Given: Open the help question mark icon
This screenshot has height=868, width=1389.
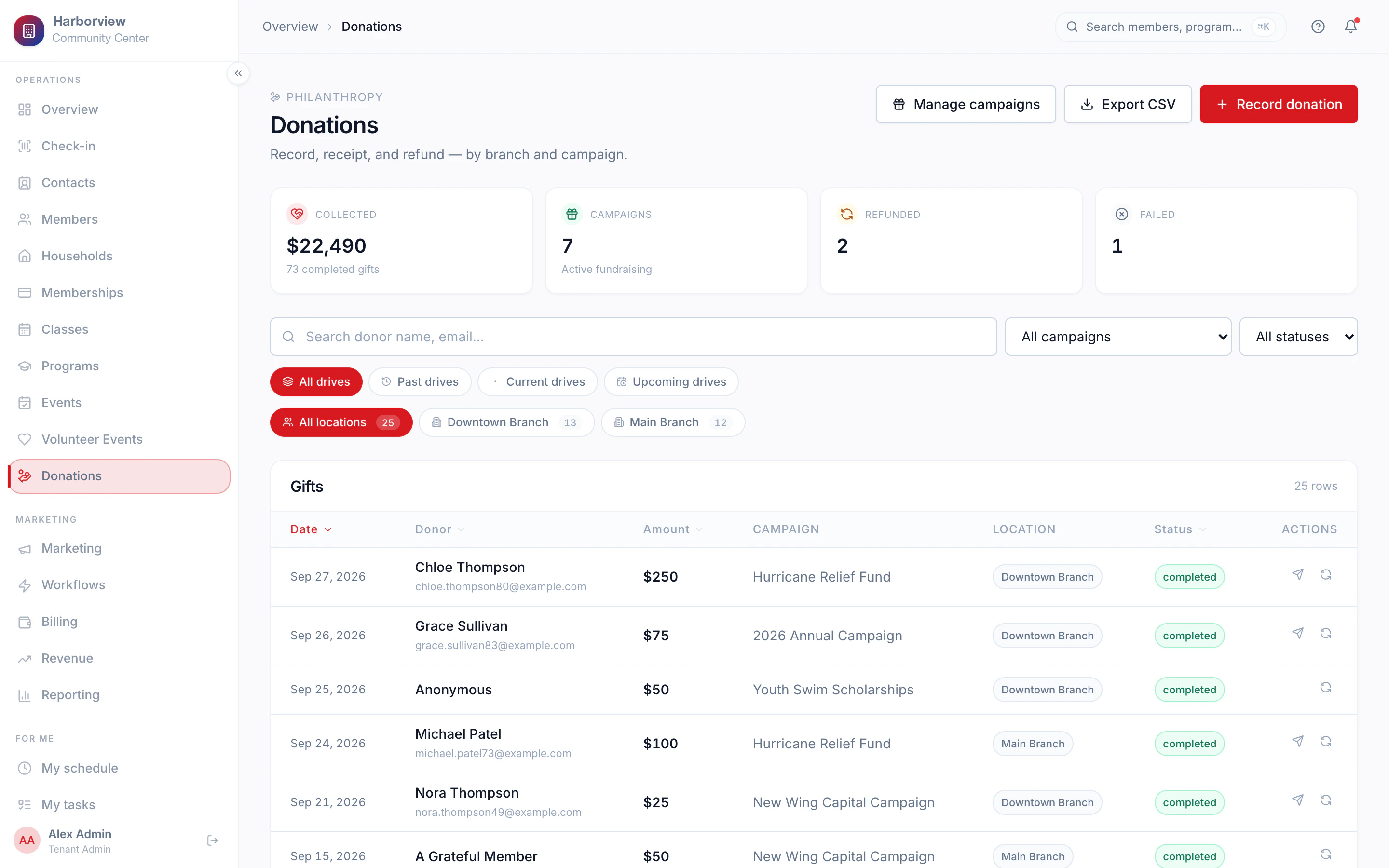Looking at the screenshot, I should tap(1318, 27).
